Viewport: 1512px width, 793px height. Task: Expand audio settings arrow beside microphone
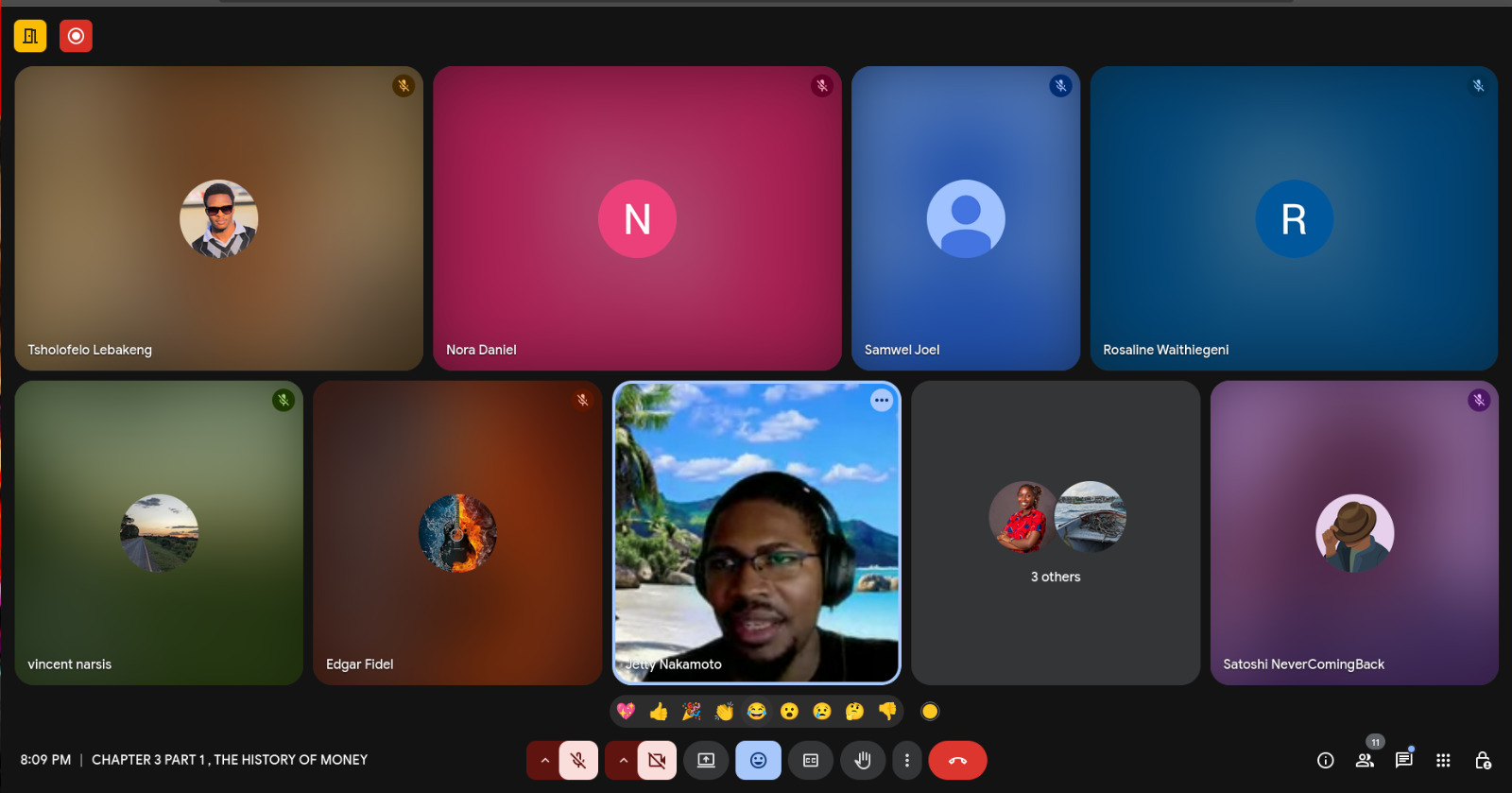544,760
